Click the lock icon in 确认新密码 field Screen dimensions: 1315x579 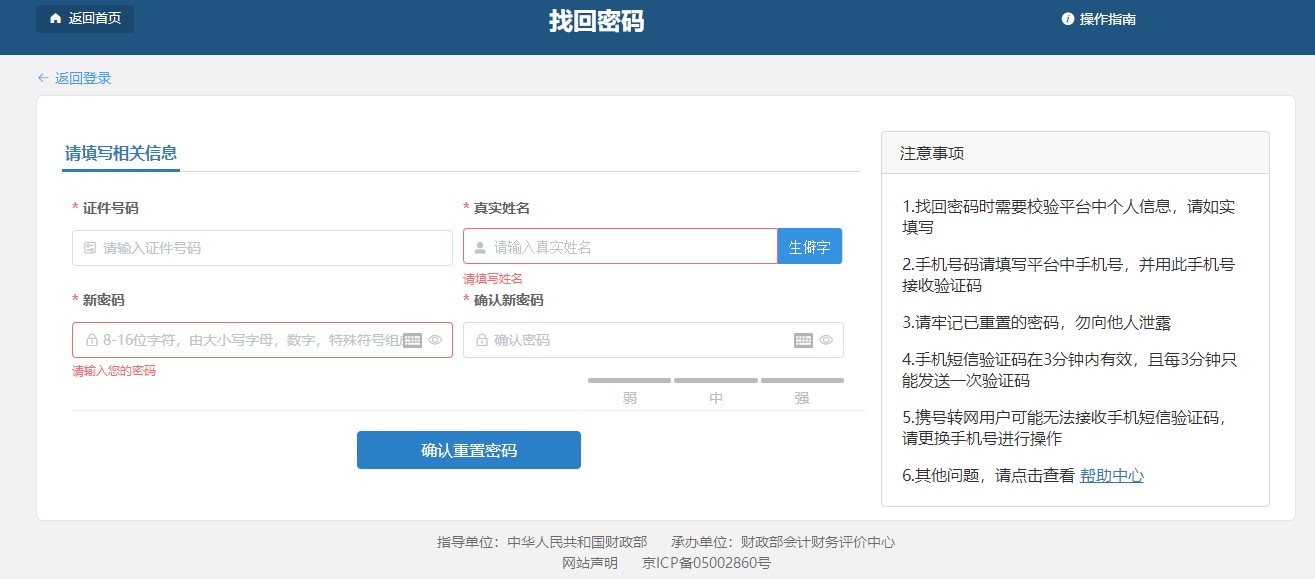pos(484,339)
